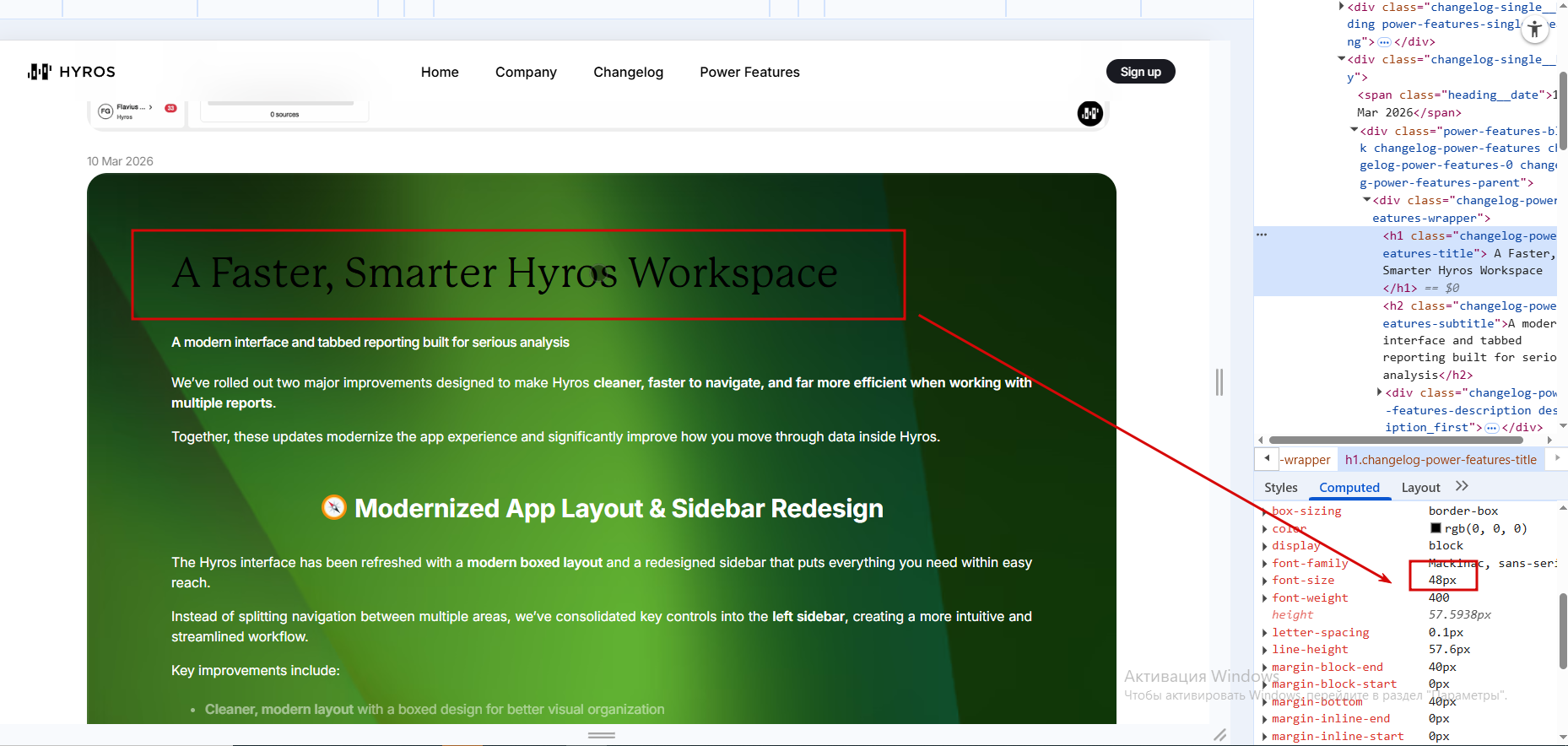Screen dimensions: 1568x746
Task: Click the "10 Mar 2026" date text
Action: [120, 161]
